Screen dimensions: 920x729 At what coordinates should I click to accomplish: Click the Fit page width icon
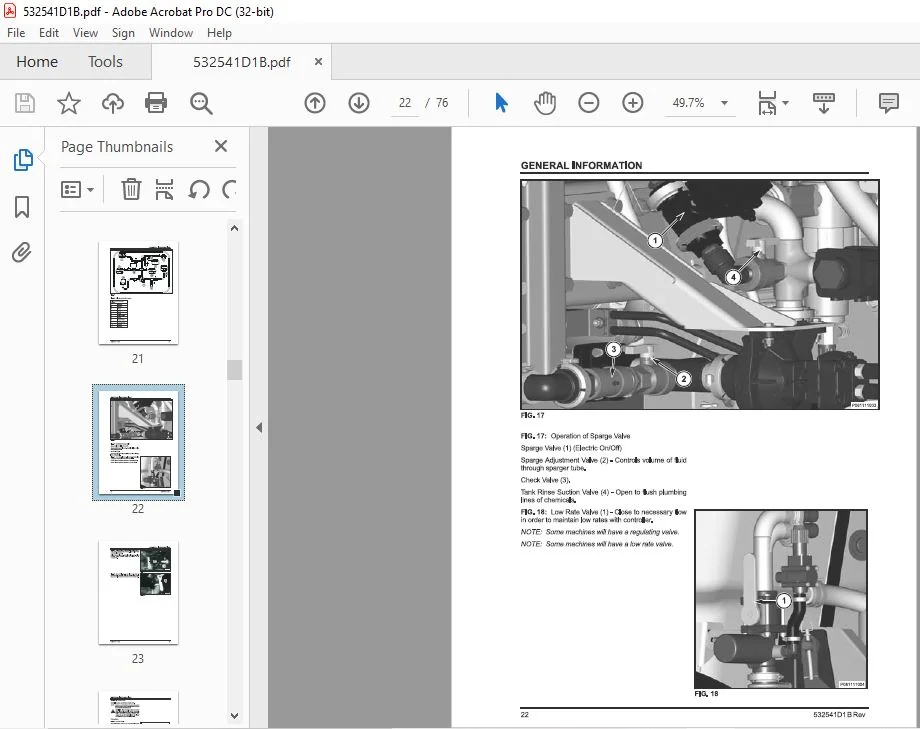[x=767, y=103]
